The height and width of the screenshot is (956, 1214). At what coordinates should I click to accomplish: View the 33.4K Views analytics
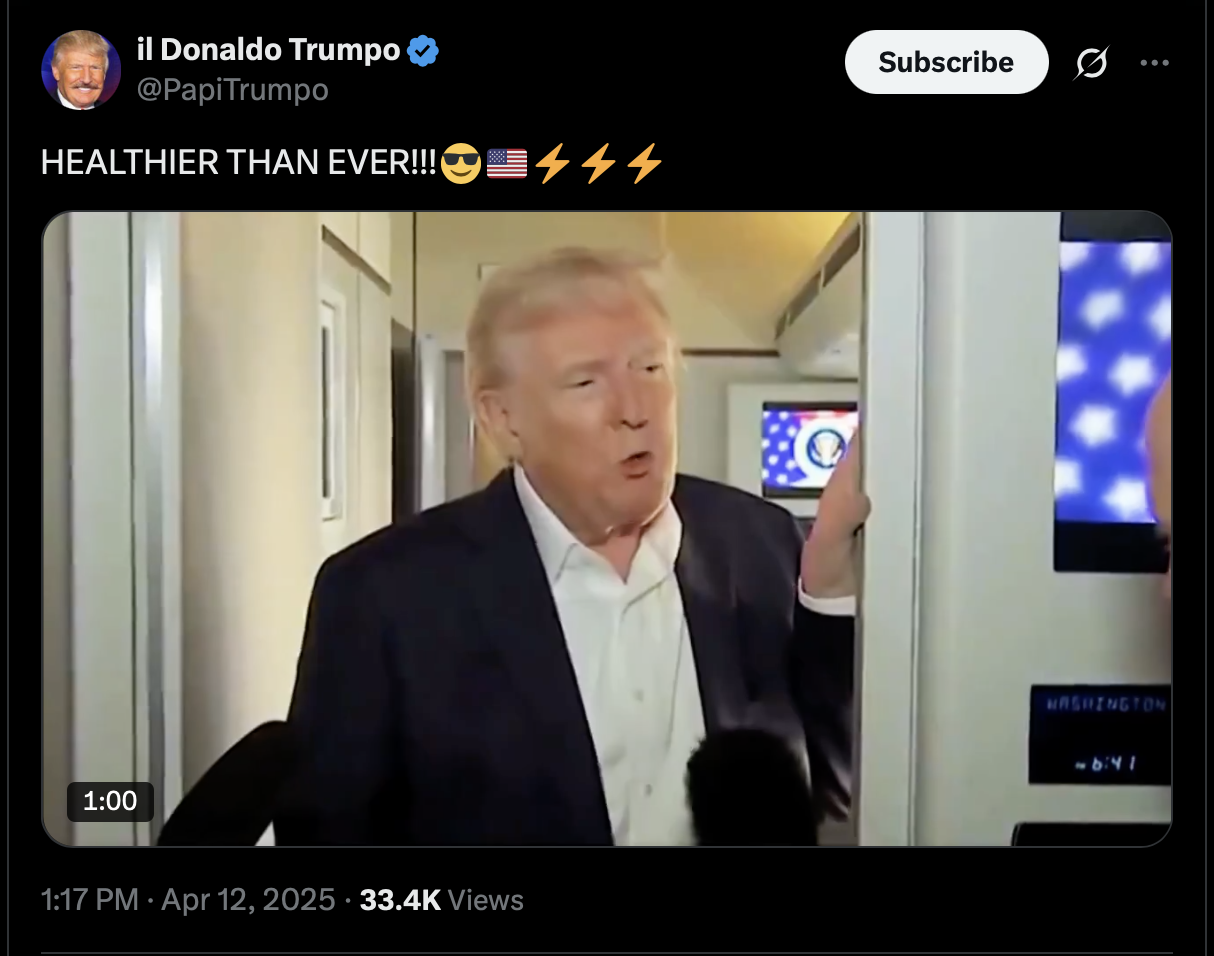point(441,900)
